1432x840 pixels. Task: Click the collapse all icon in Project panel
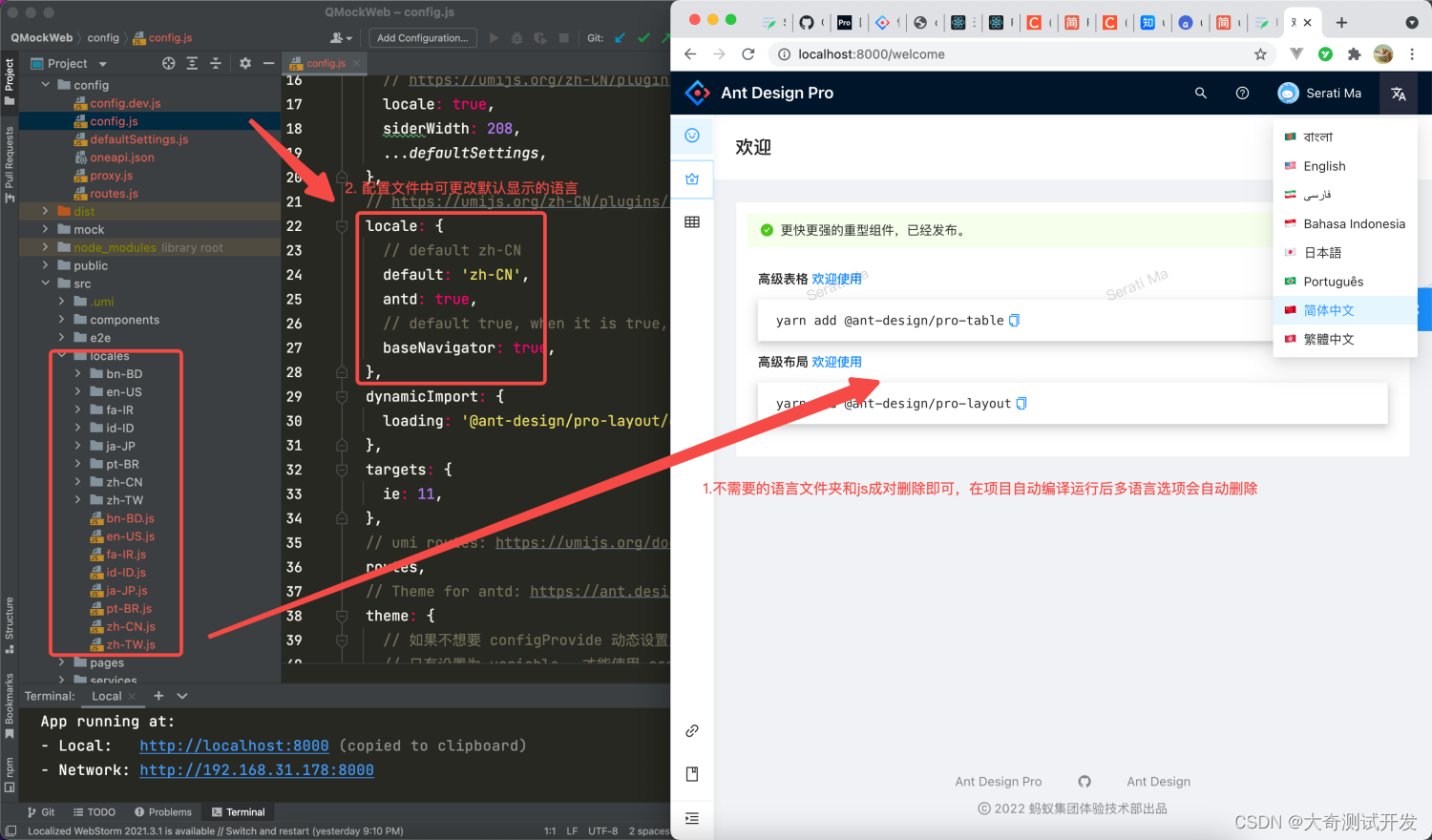tap(215, 63)
